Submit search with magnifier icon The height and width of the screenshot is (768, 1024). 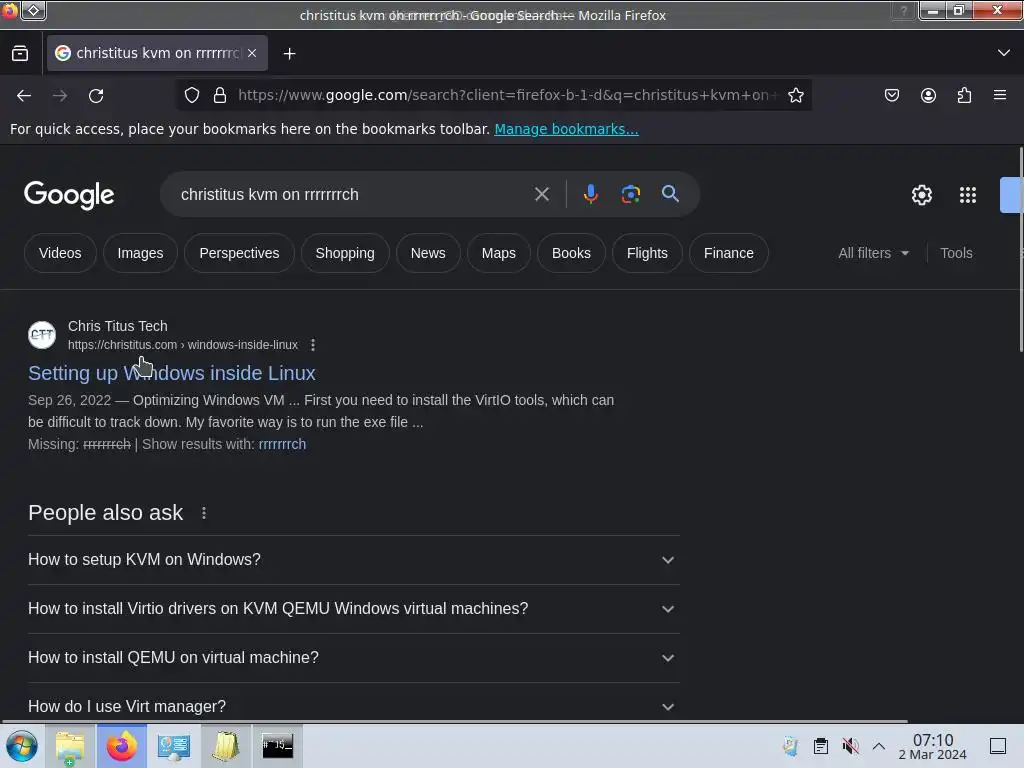click(x=670, y=194)
